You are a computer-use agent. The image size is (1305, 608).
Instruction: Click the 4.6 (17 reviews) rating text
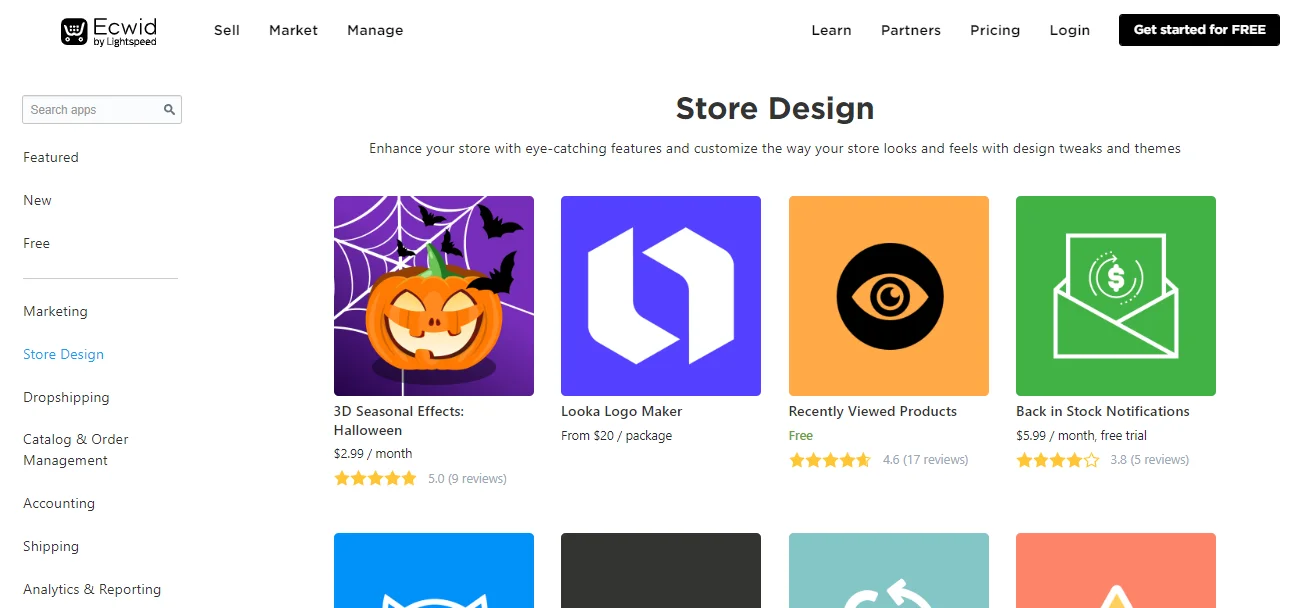point(926,460)
